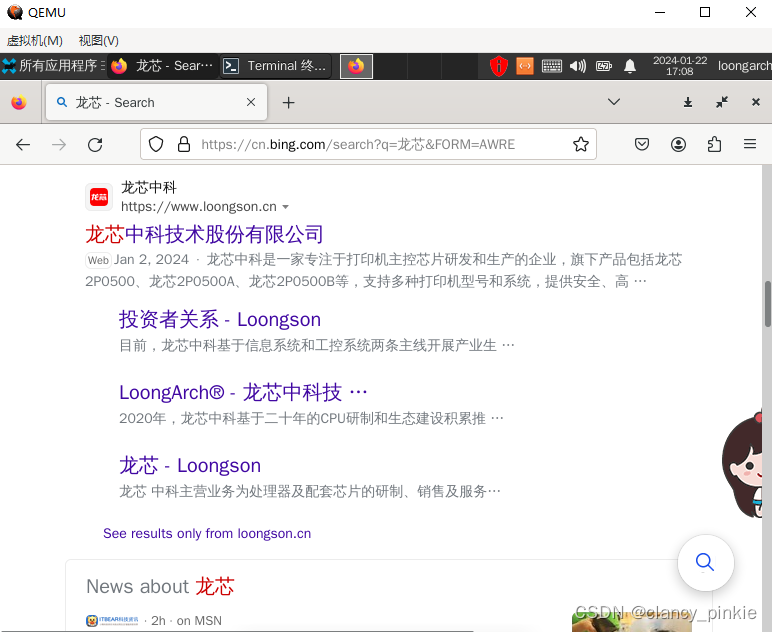
Task: Close the 龙芯 - Search tab
Action: (251, 102)
